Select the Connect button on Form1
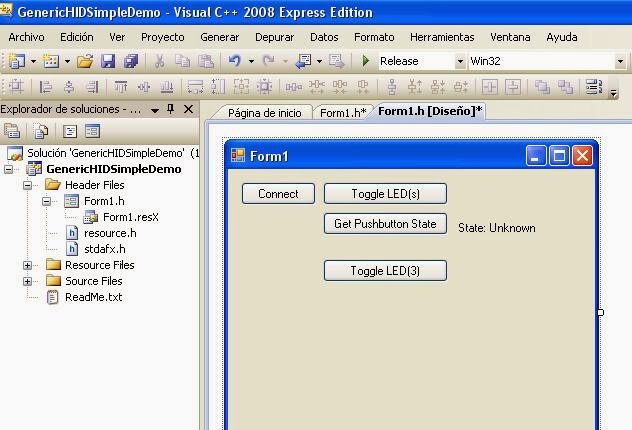The image size is (632, 430). [278, 194]
